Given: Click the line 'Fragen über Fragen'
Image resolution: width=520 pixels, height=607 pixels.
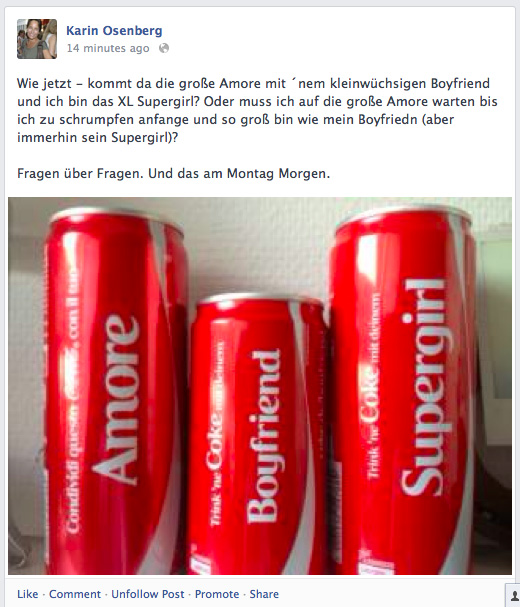Looking at the screenshot, I should pos(173,173).
